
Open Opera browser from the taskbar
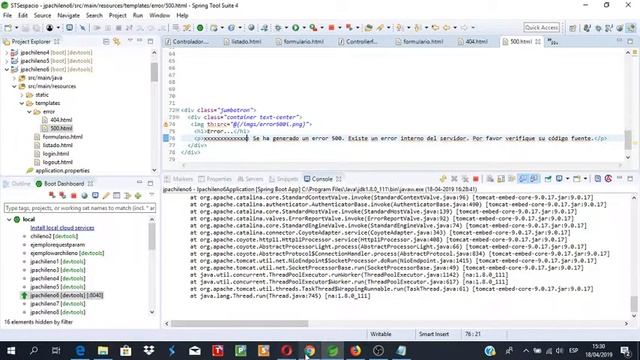pyautogui.click(x=287, y=351)
